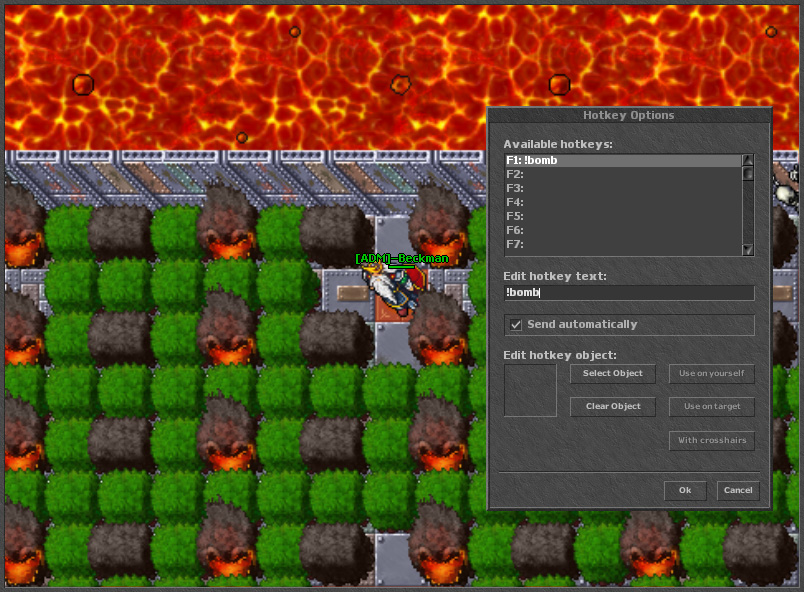Screen dimensions: 804x592
Task: Confirm changes with the Ok button
Action: pos(685,491)
